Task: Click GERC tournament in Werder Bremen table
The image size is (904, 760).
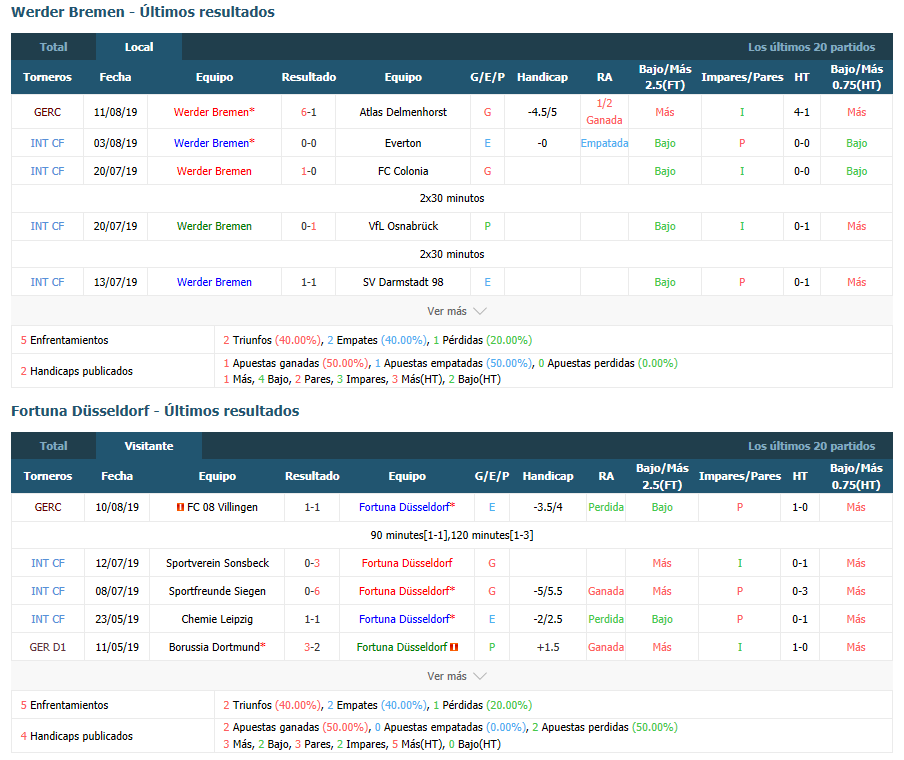Action: [47, 112]
